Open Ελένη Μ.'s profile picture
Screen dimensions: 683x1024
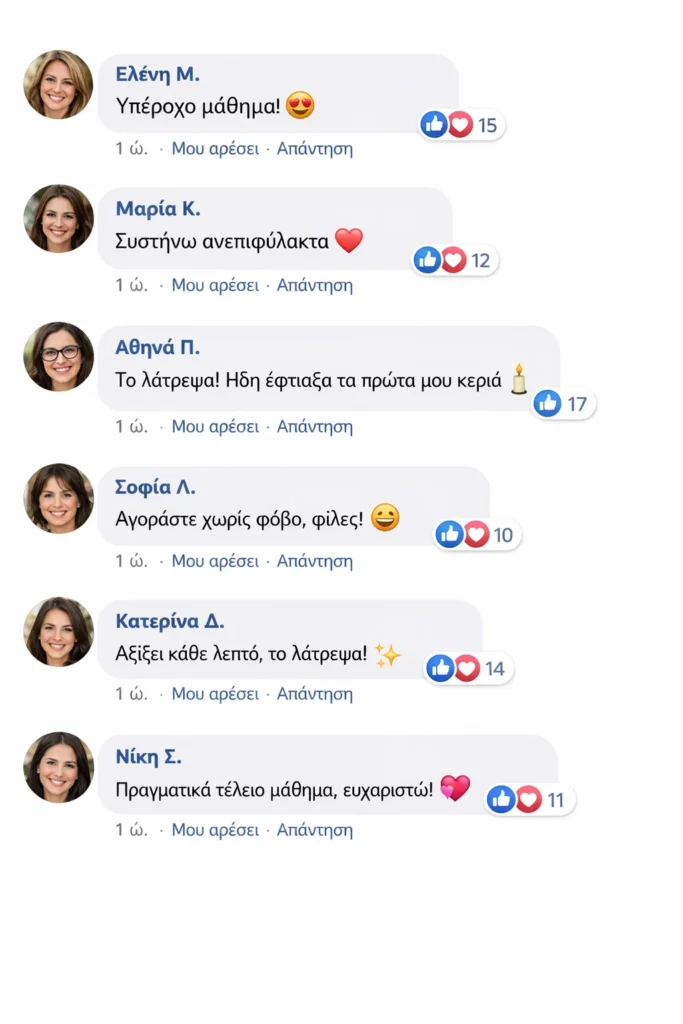point(58,85)
